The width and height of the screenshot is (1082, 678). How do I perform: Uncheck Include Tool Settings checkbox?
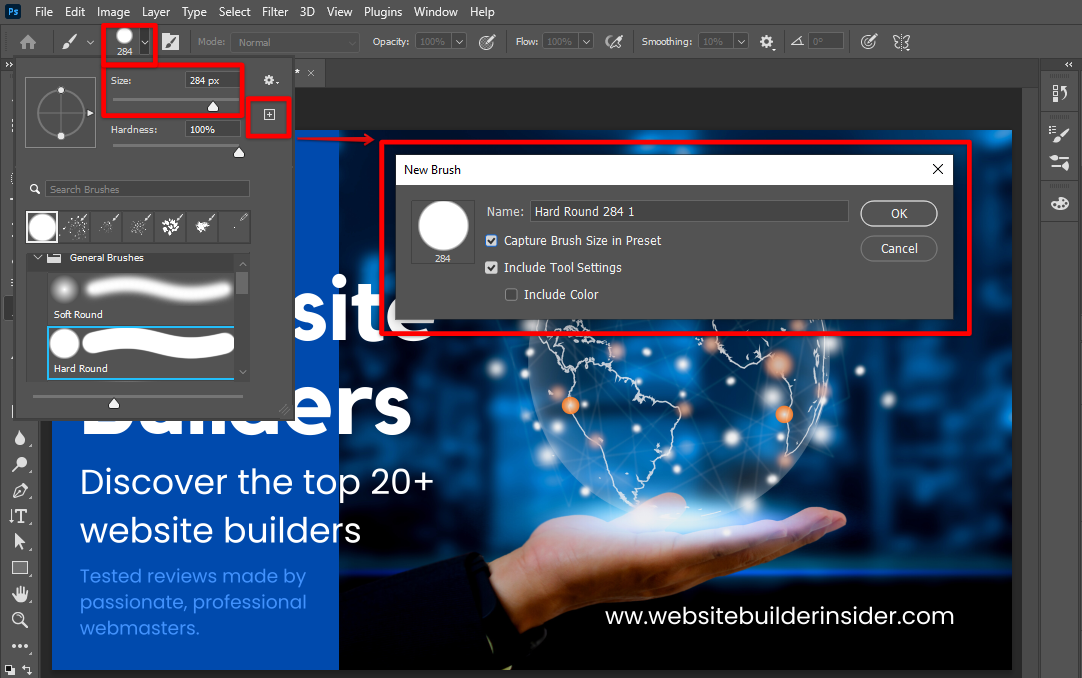tap(491, 268)
